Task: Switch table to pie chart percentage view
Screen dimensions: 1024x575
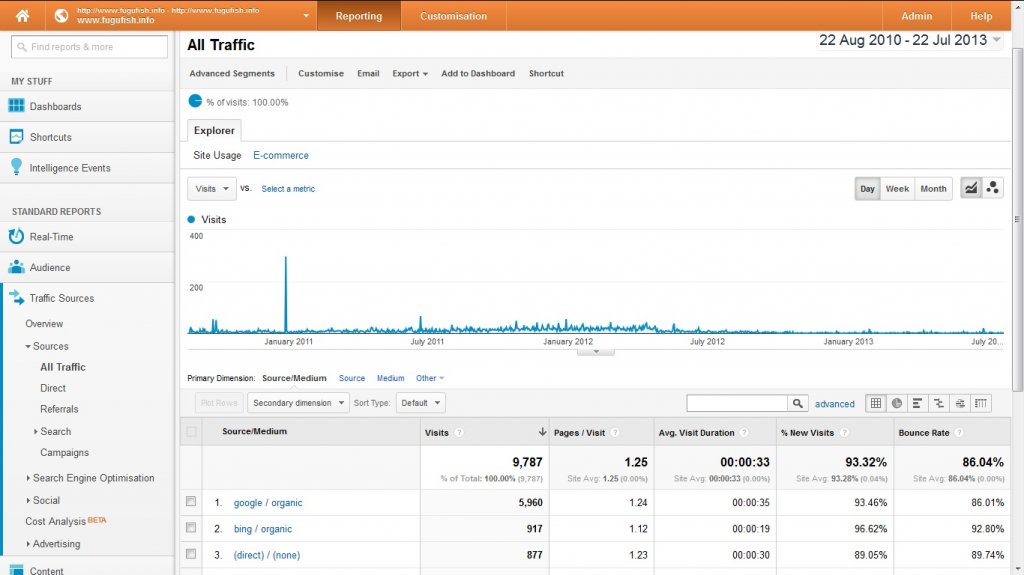Action: (x=897, y=403)
